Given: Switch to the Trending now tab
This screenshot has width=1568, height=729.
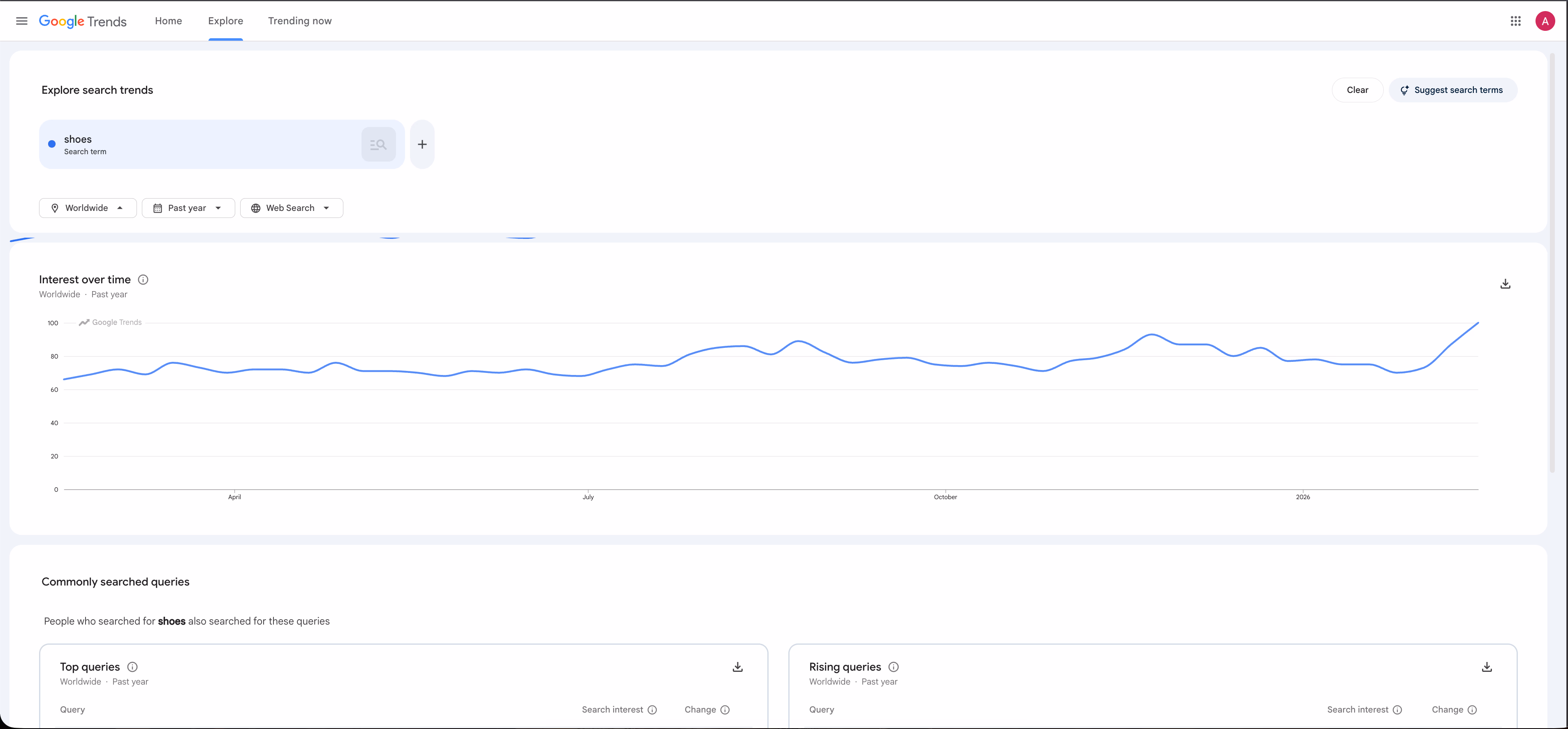Looking at the screenshot, I should [299, 20].
